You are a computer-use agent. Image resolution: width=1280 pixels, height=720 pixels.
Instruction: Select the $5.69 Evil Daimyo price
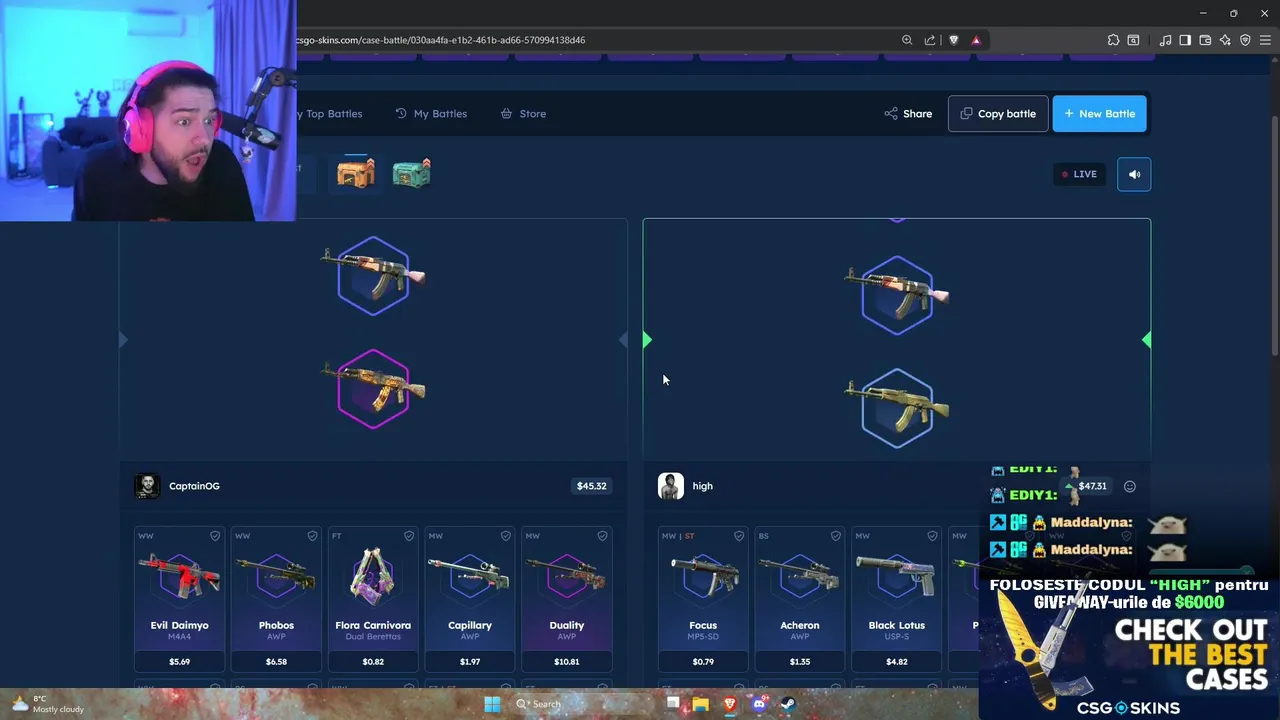(x=180, y=661)
